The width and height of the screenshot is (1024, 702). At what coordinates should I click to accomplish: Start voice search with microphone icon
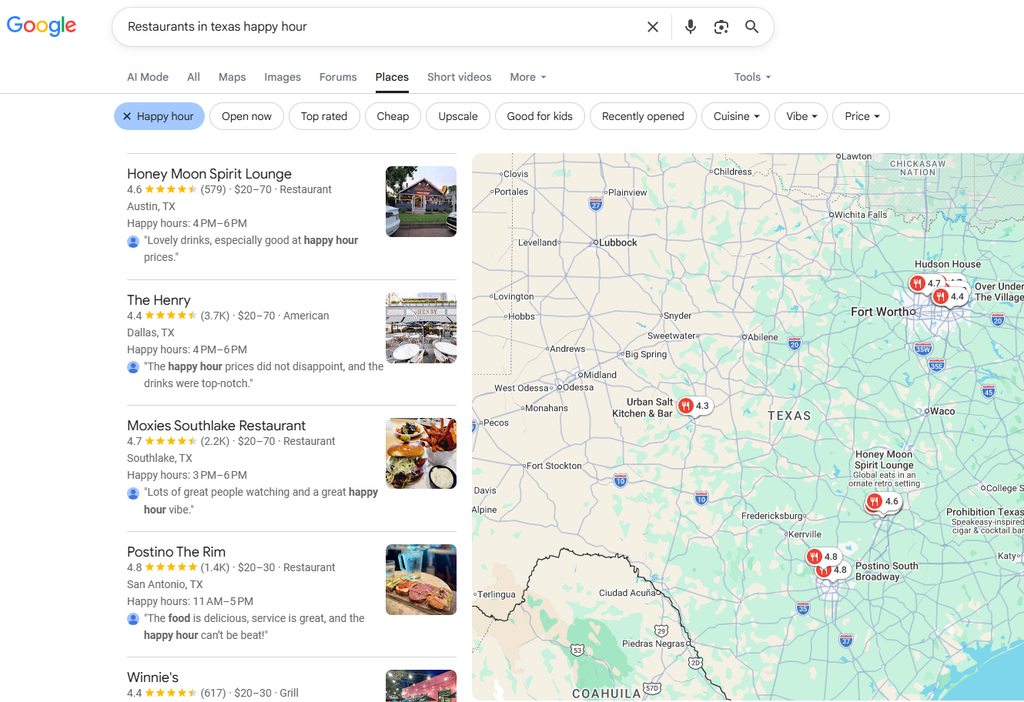(690, 27)
